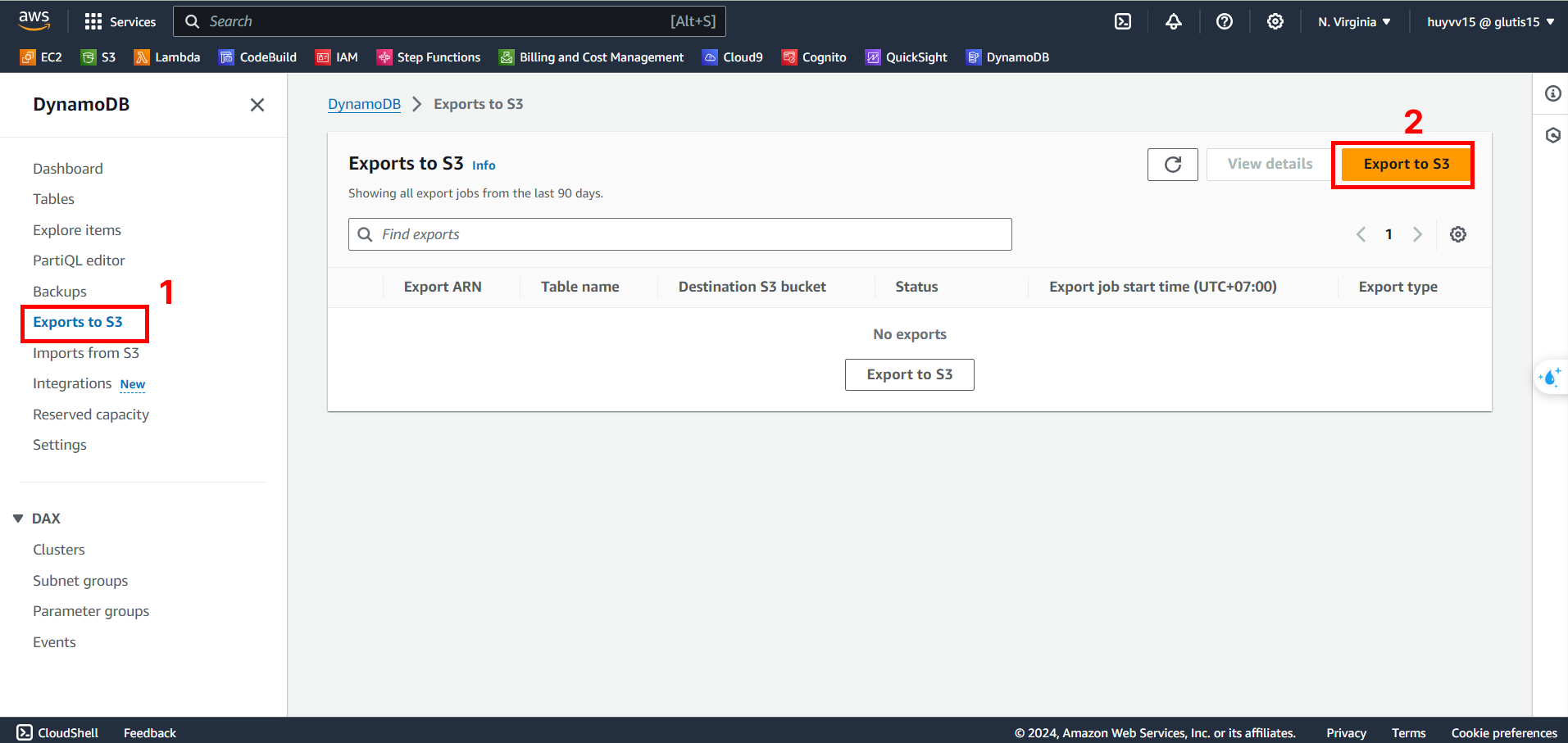This screenshot has height=743, width=1568.
Task: Open CloudShell from the footer
Action: tap(57, 732)
